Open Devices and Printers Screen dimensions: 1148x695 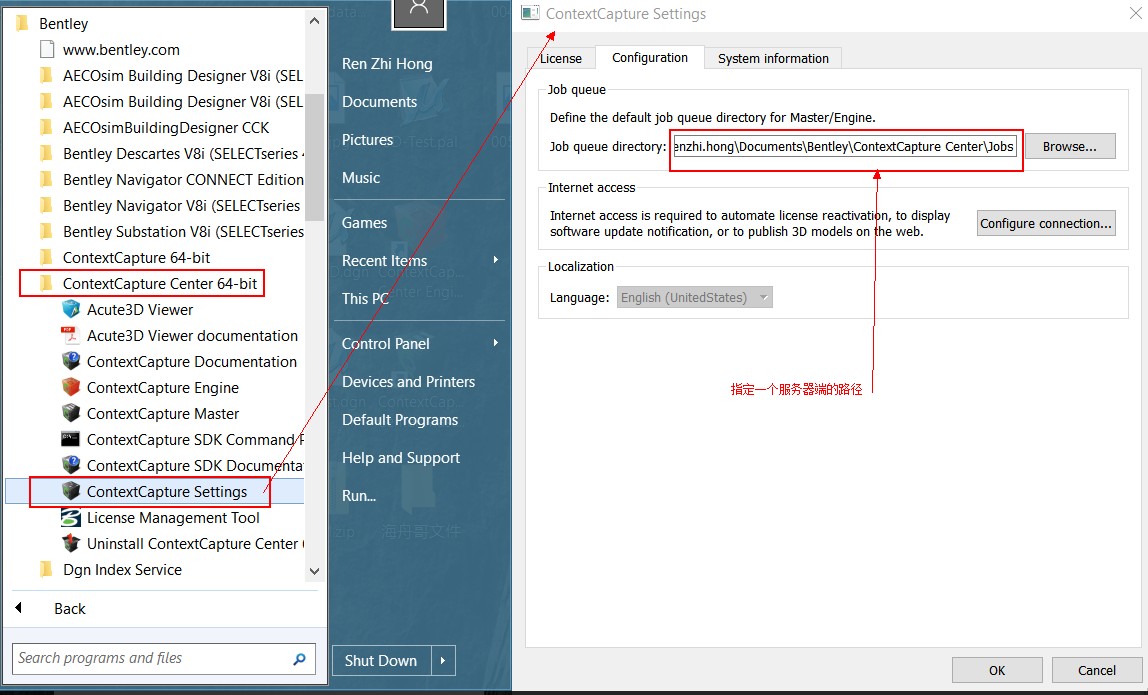[409, 382]
